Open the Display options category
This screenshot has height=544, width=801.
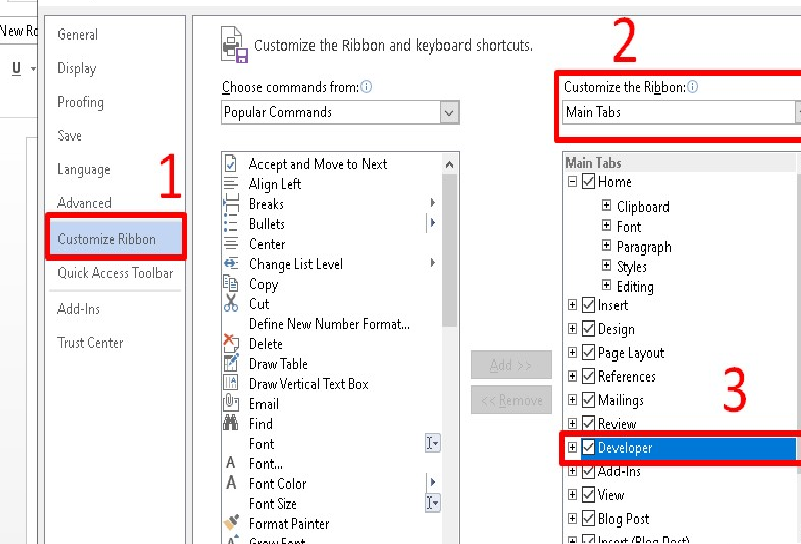(x=77, y=68)
